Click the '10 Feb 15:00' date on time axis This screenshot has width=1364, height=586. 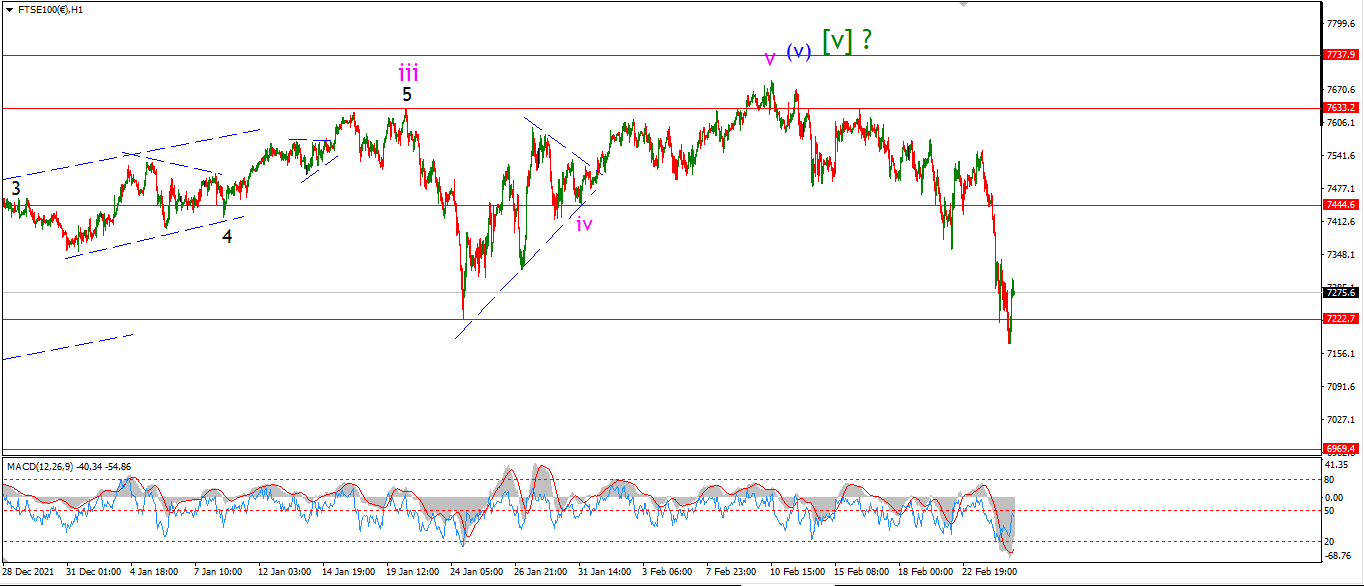[797, 572]
